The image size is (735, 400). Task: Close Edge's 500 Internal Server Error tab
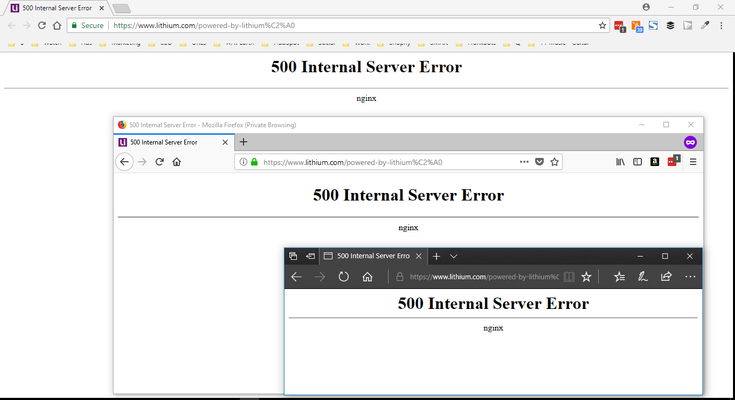pyautogui.click(x=419, y=256)
